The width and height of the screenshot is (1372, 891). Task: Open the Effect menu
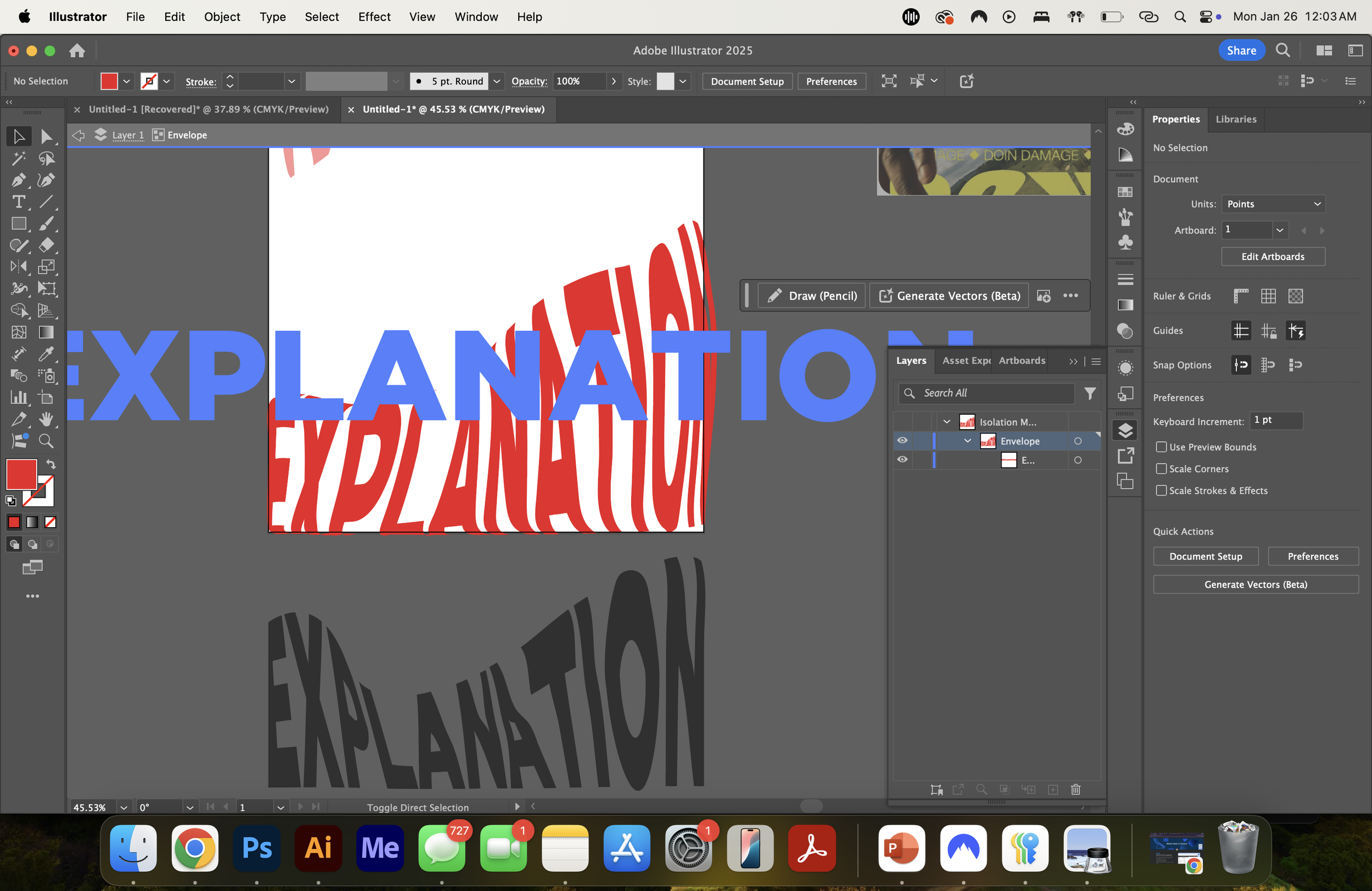tap(374, 16)
